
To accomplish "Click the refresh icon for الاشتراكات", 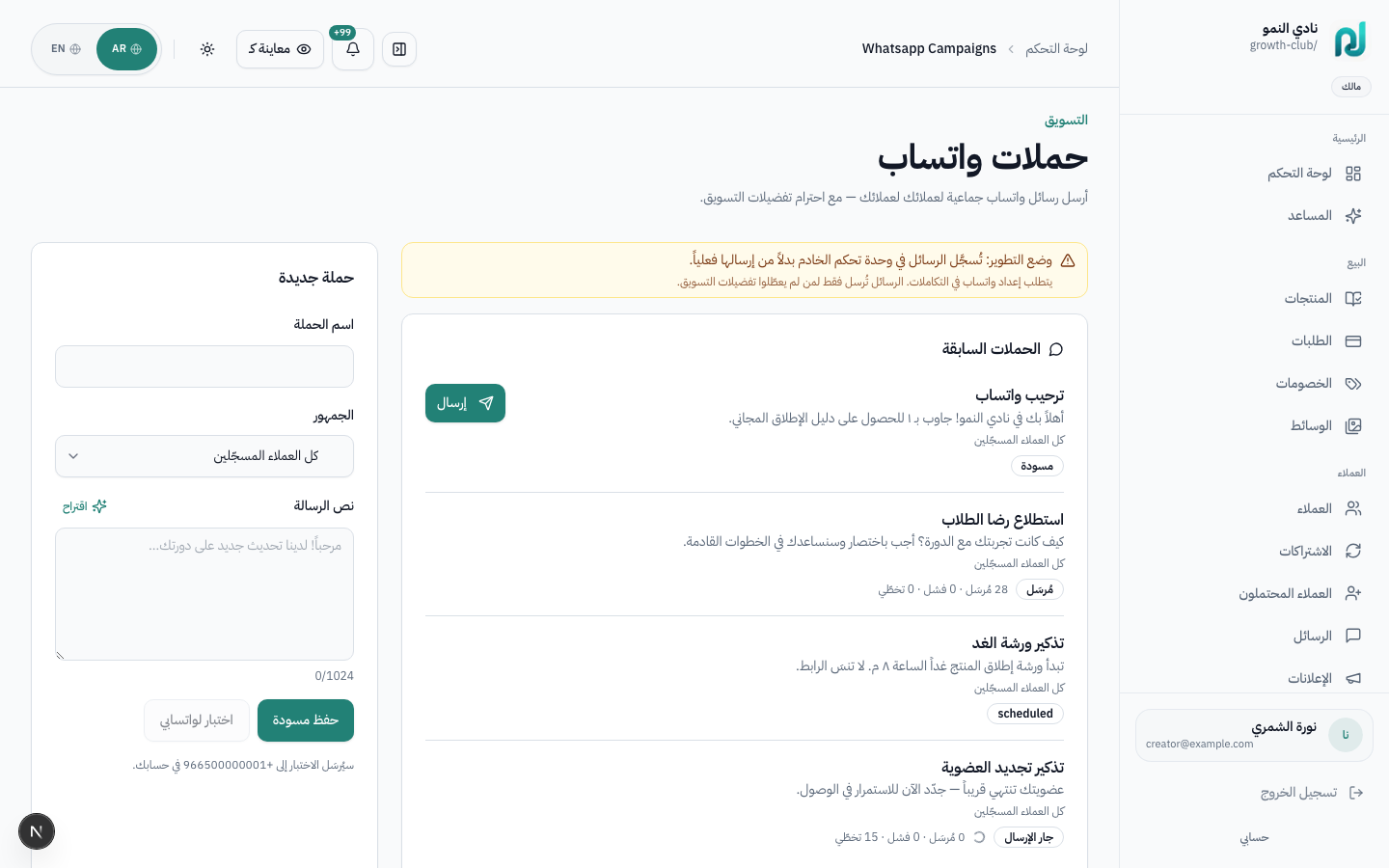I will 1353,552.
